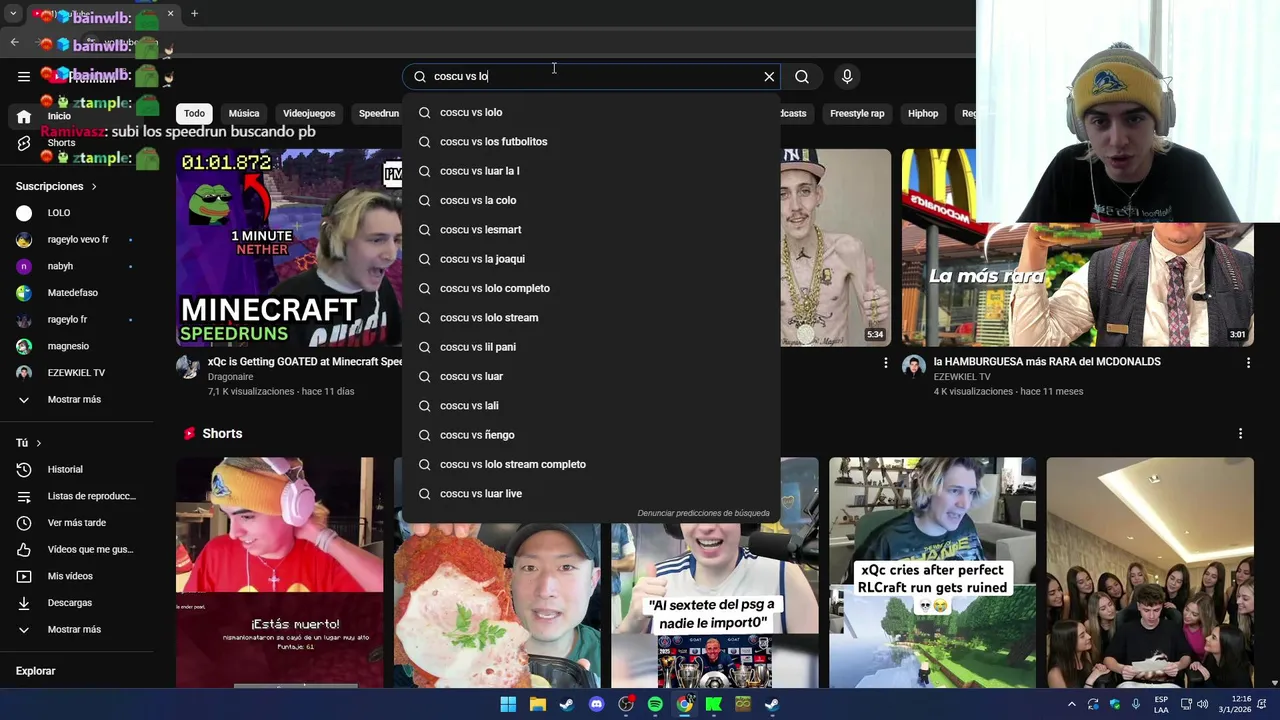Screen dimensions: 1280x720
Task: Open Spotify from the taskbar
Action: (x=655, y=704)
